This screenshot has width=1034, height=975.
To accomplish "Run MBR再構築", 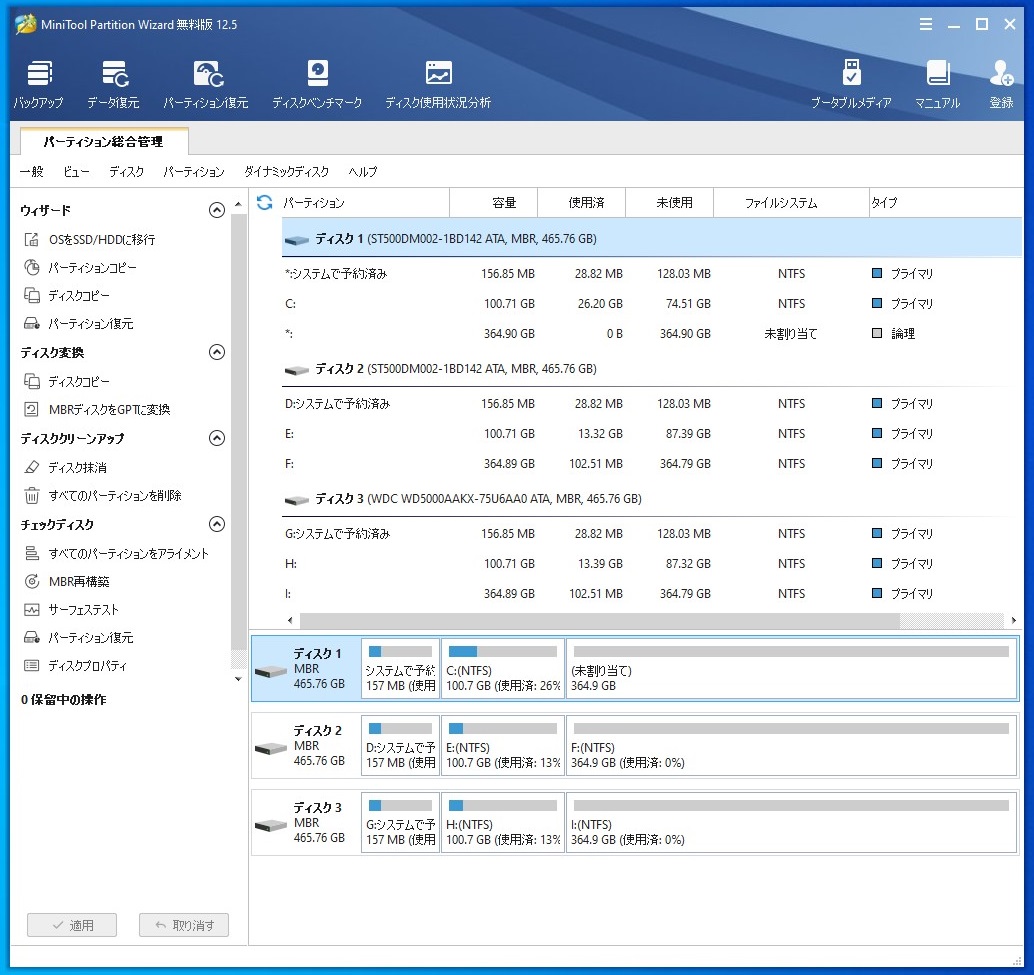I will pyautogui.click(x=67, y=581).
